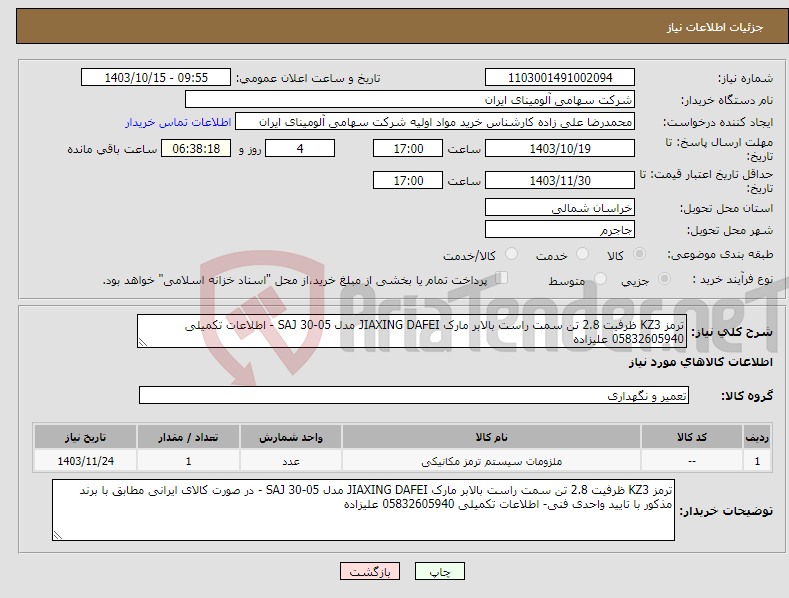The width and height of the screenshot is (789, 598).
Task: Select the خدمت radio button
Action: click(x=582, y=254)
